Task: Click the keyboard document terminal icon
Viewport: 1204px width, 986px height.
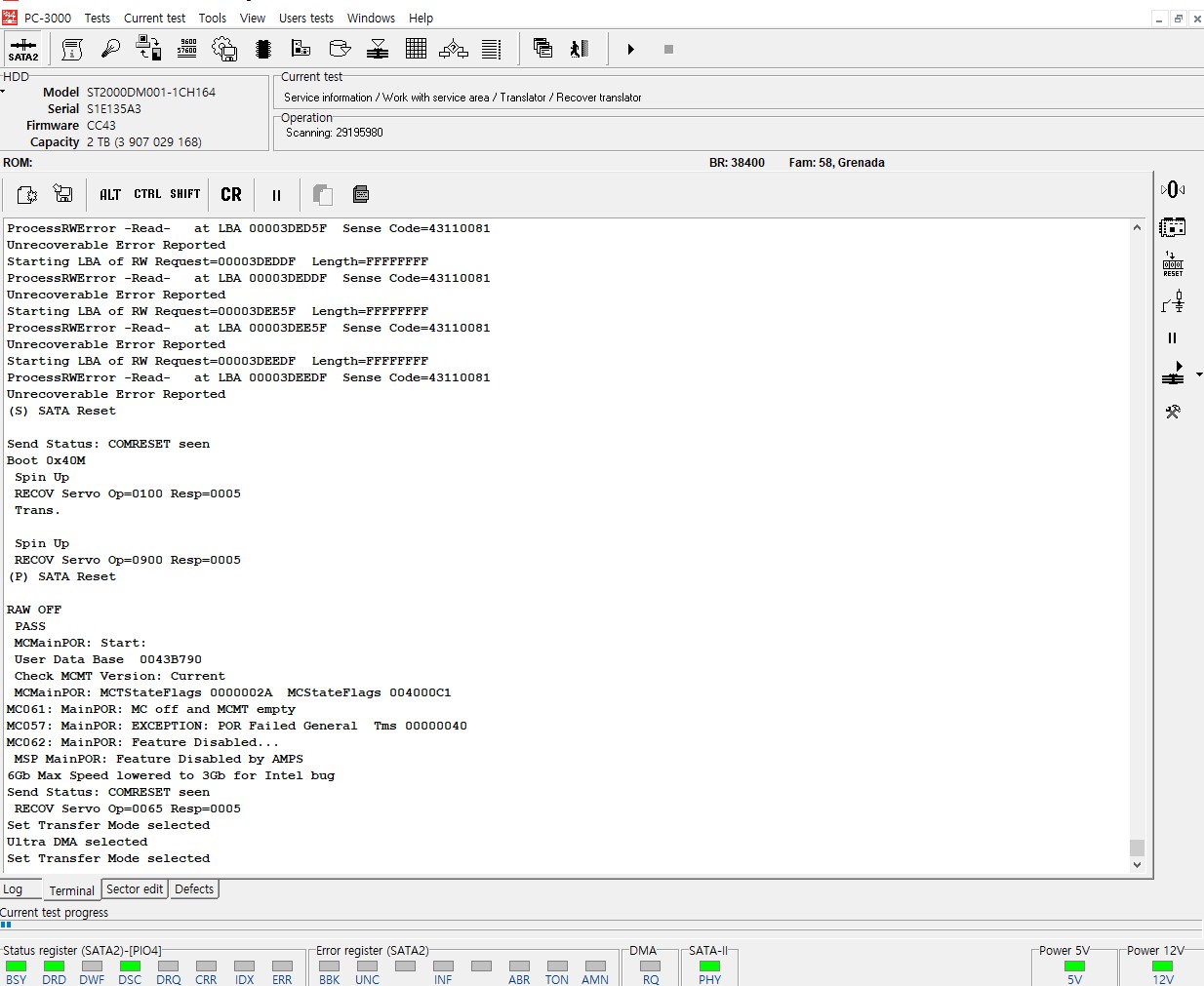Action: pyautogui.click(x=360, y=194)
